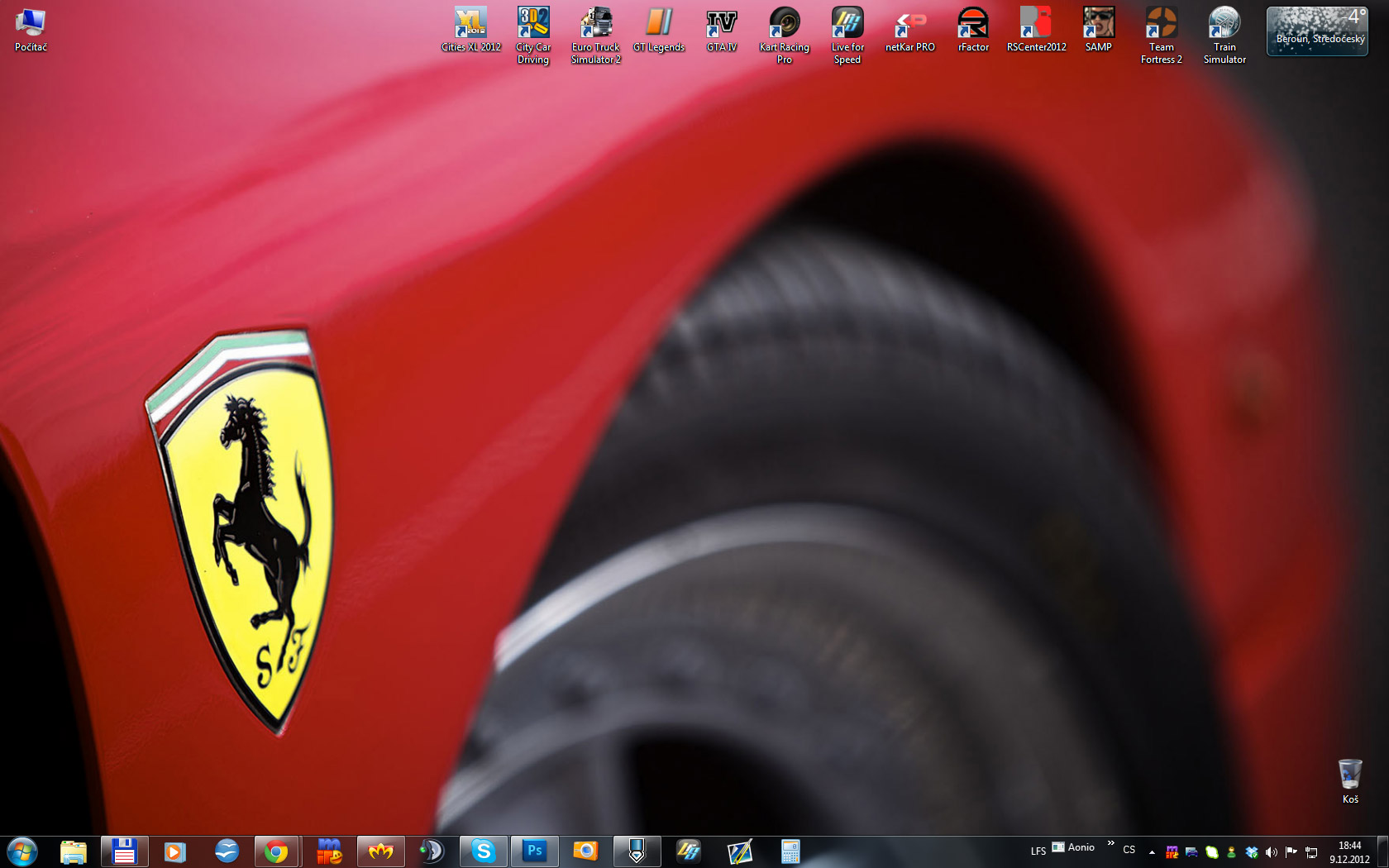Click Show Desktop button at taskbar edge
This screenshot has height=868, width=1389.
click(1383, 851)
